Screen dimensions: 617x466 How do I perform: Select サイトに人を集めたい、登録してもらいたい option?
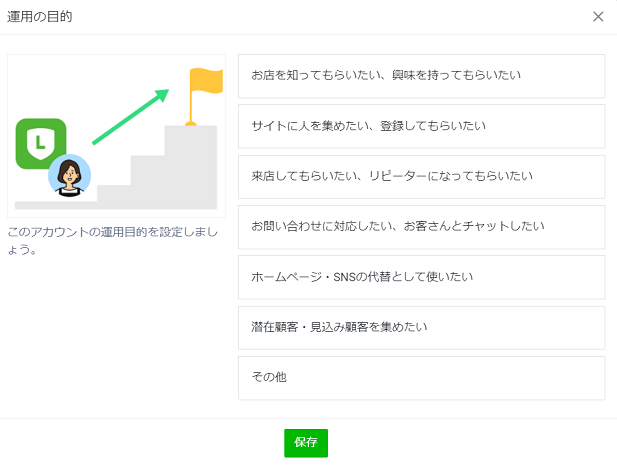pos(421,126)
